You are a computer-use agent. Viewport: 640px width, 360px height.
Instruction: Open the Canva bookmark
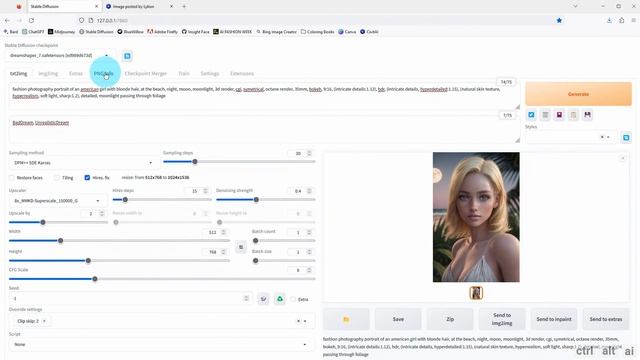[347, 31]
